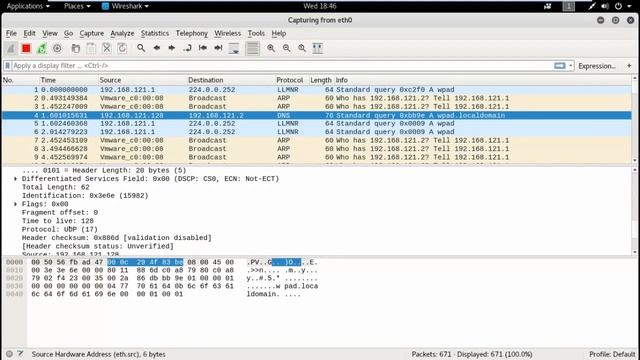Click volume icon in top panel
The image size is (640, 360).
[605, 6]
